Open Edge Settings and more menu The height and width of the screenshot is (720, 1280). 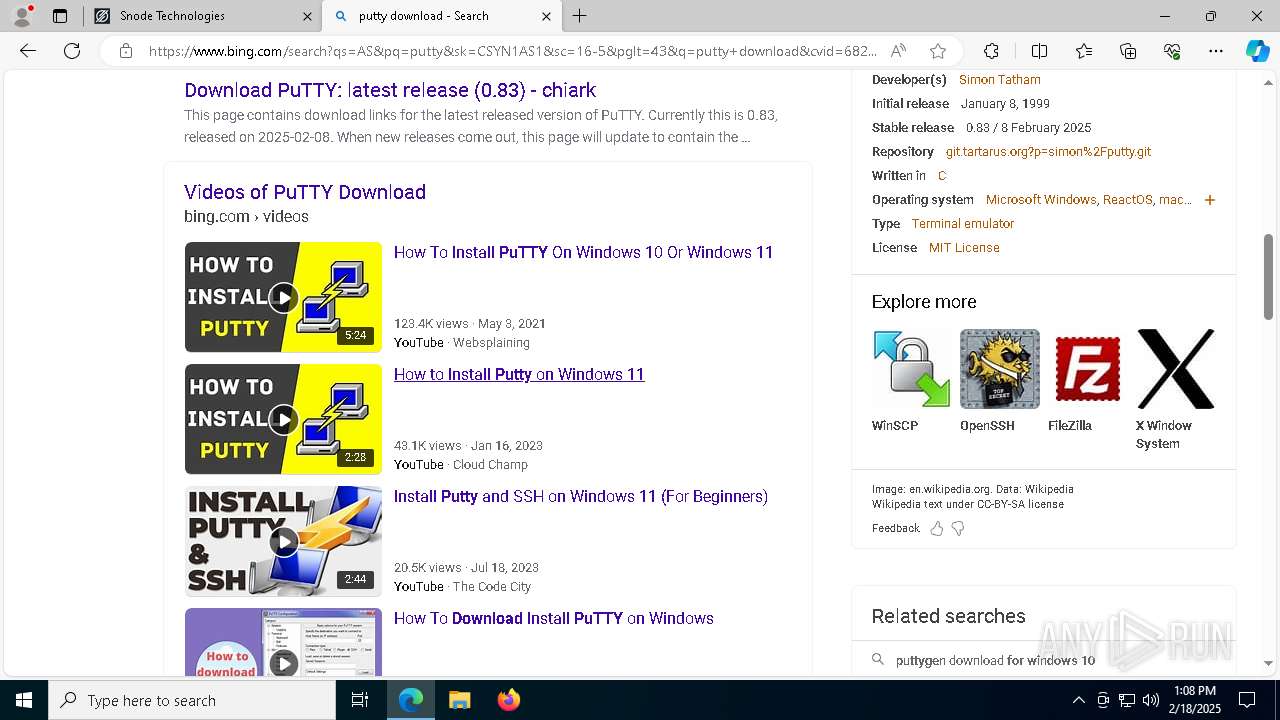pos(1216,51)
